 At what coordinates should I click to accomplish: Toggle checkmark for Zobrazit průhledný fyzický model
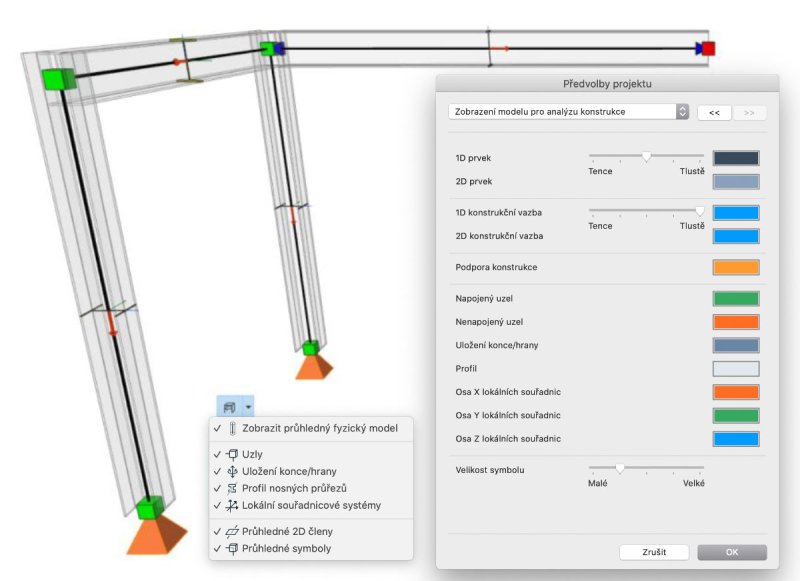pos(217,428)
